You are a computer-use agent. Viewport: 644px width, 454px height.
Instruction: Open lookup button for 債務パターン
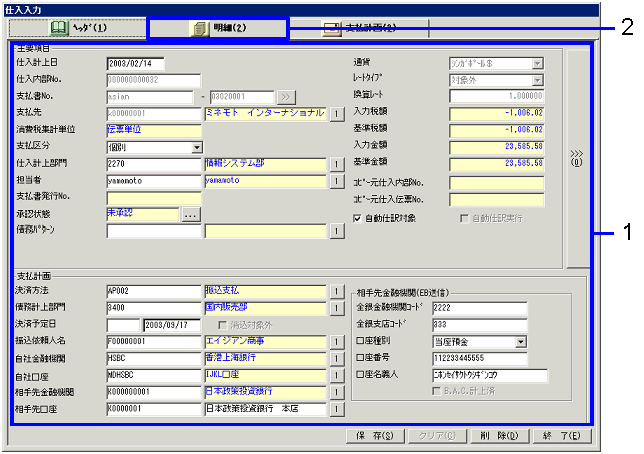coord(337,231)
